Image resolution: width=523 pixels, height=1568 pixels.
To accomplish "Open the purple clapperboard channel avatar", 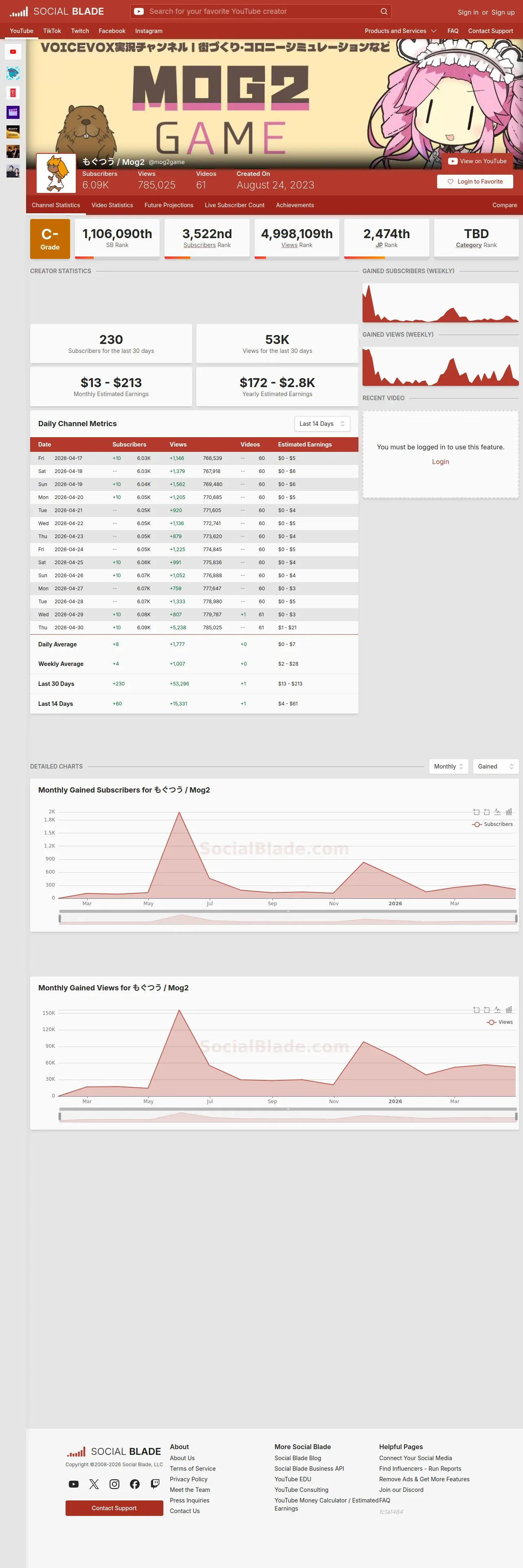I will [13, 112].
